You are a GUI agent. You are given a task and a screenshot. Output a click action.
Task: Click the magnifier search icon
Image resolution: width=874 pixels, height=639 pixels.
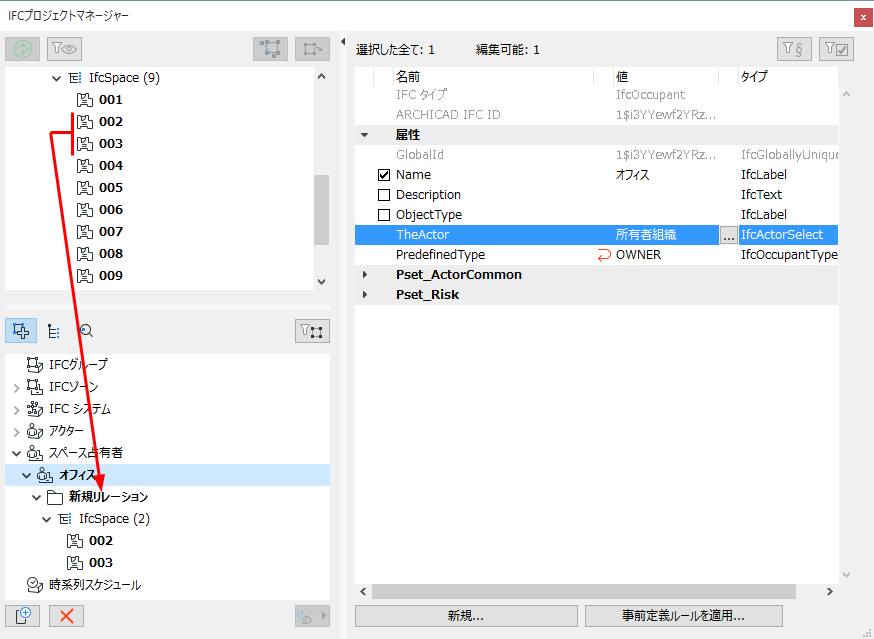pos(86,331)
